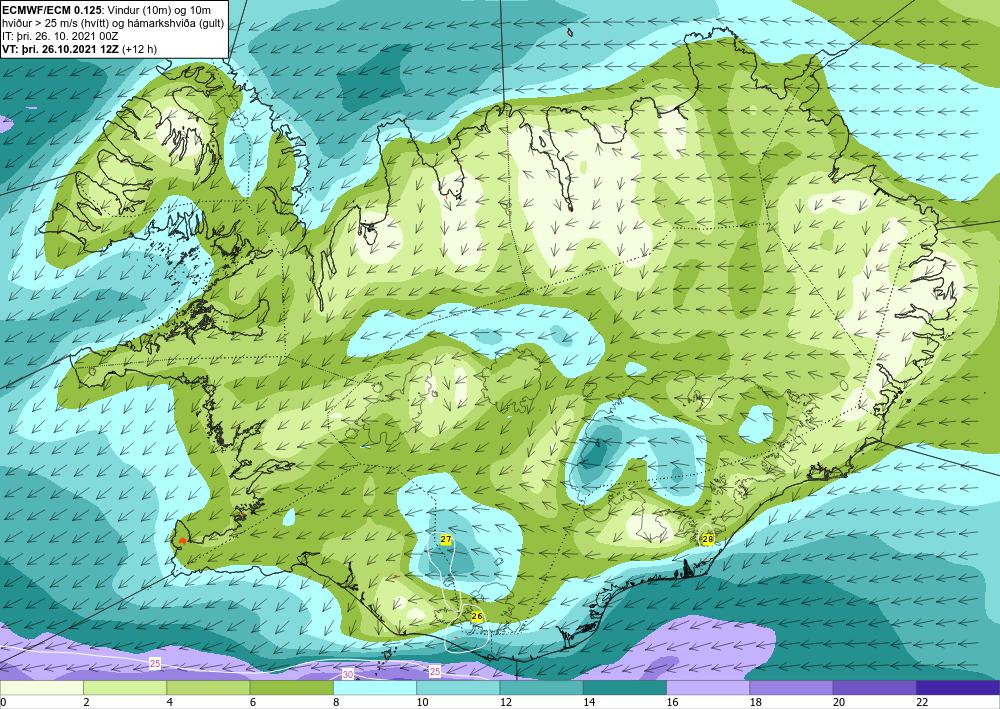Pick the 8–10 m/s light cyan legend swatch
The height and width of the screenshot is (709, 1000).
click(375, 688)
